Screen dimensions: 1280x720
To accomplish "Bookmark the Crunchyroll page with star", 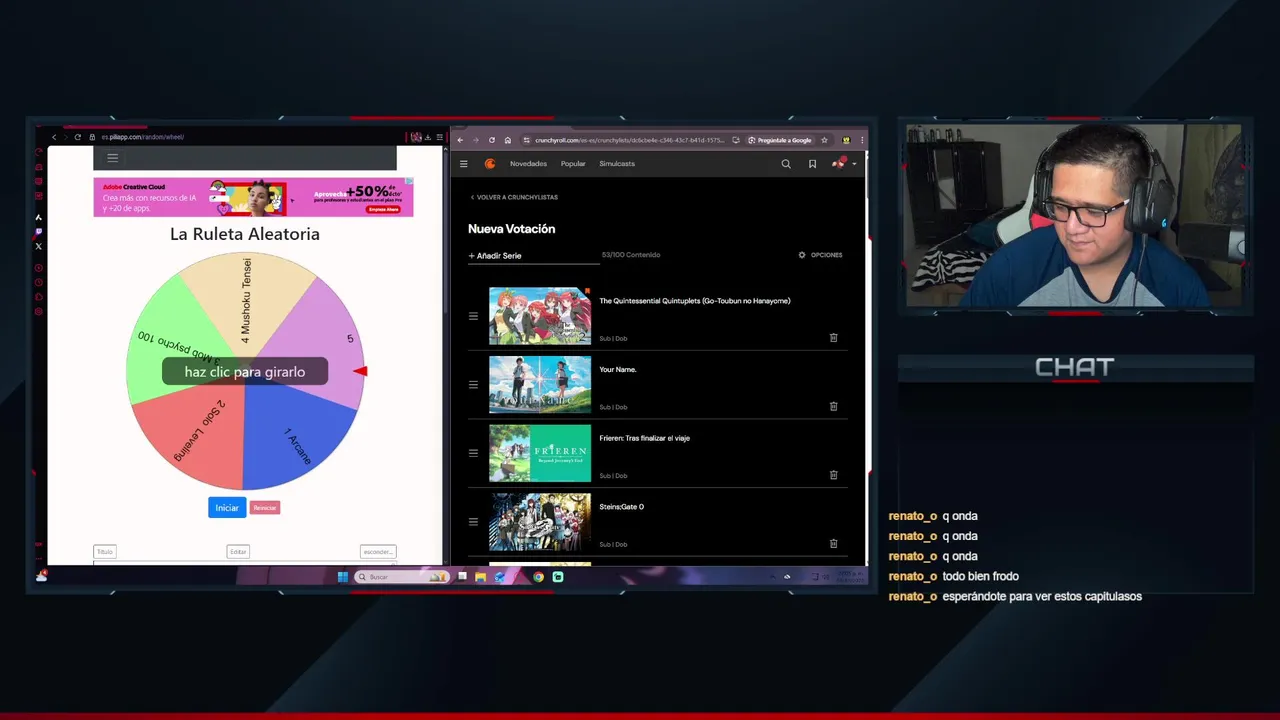I will coord(824,140).
